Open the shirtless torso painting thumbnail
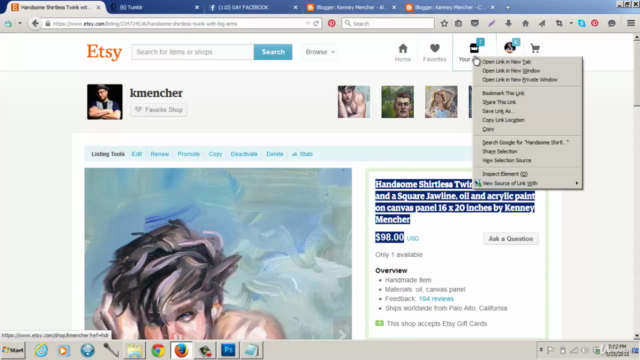The height and width of the screenshot is (360, 640). [x=354, y=102]
